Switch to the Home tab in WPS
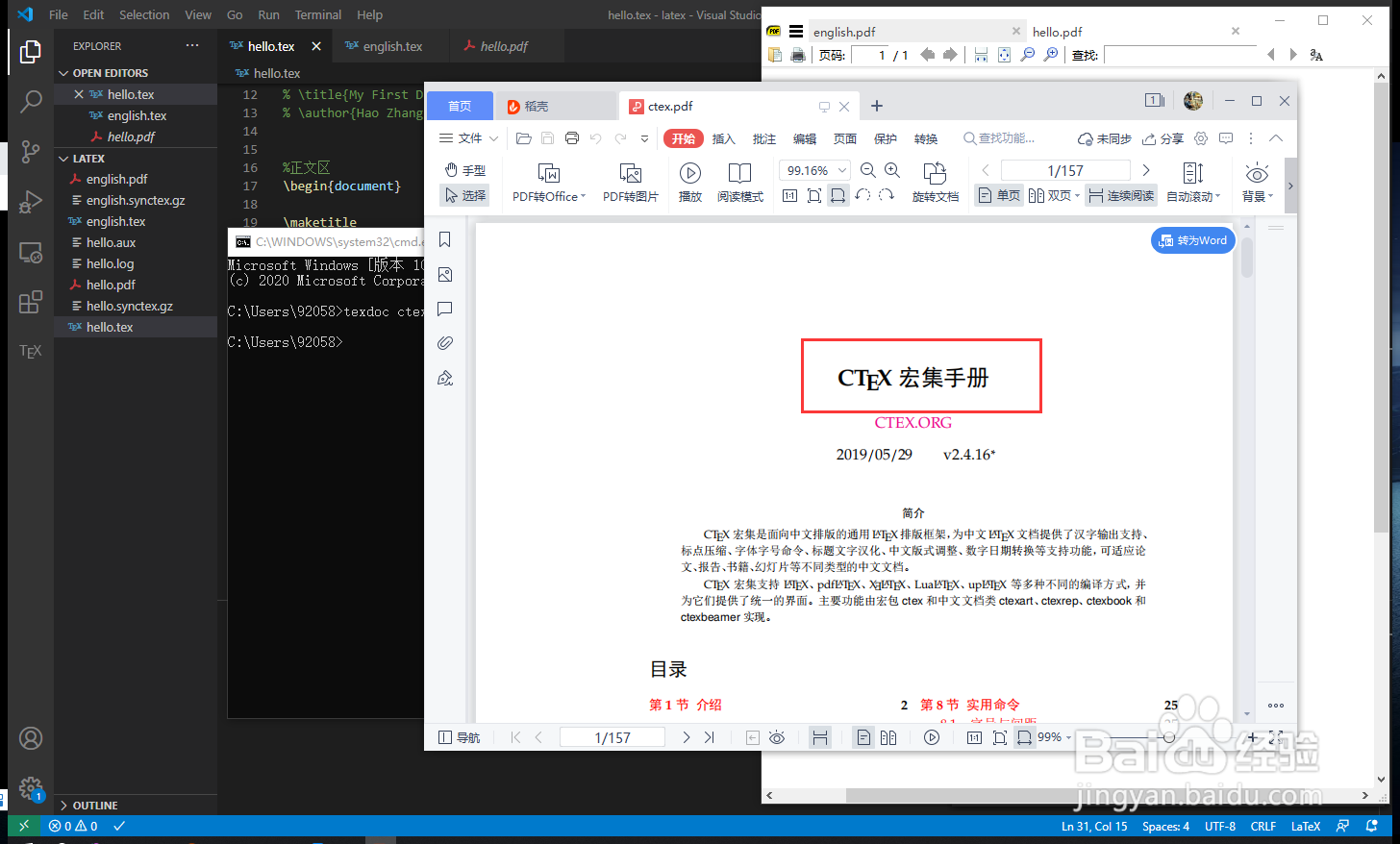The width and height of the screenshot is (1400, 844). (460, 106)
